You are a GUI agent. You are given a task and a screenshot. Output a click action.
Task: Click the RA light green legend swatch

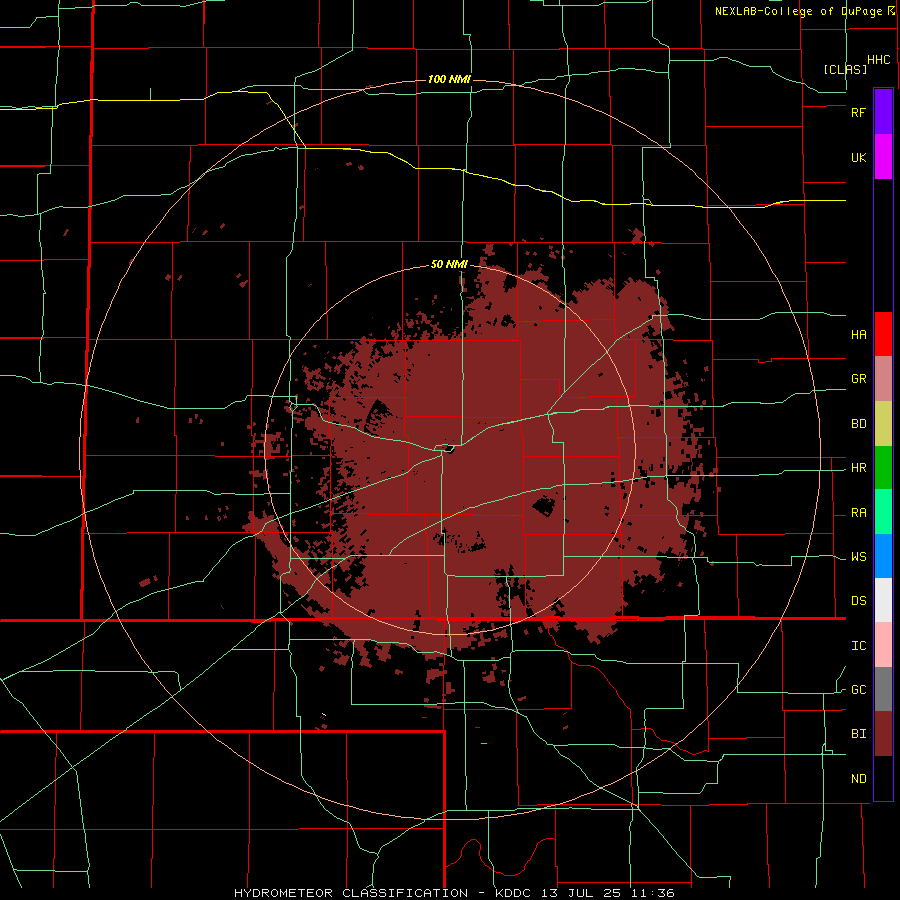883,512
